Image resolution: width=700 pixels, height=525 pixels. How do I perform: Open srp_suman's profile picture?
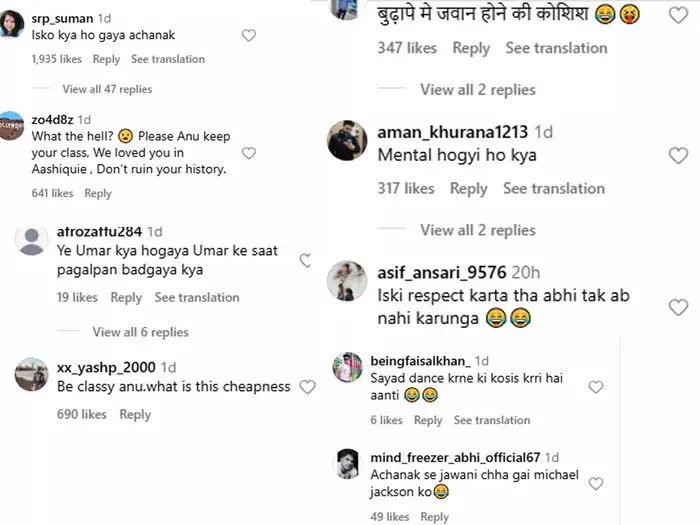12,25
